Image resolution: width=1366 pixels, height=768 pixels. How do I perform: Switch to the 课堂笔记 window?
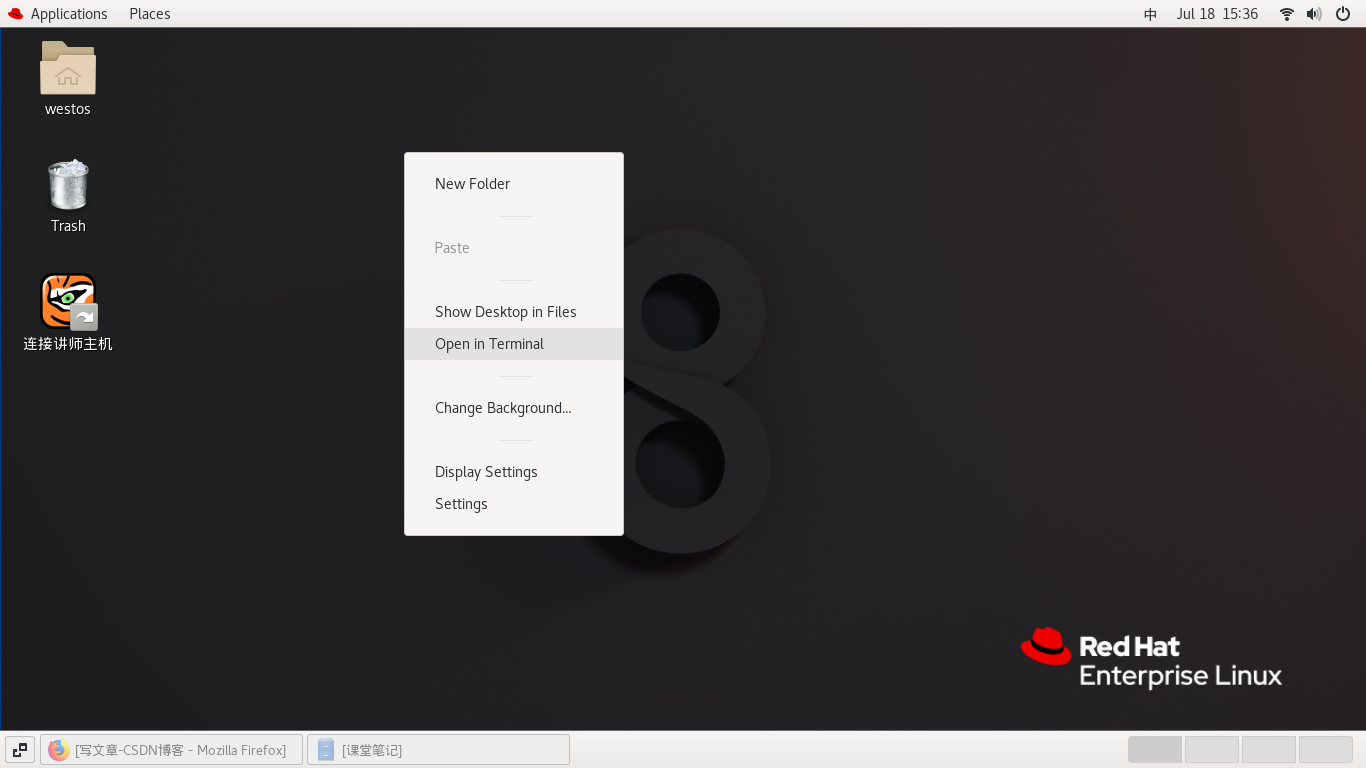437,749
